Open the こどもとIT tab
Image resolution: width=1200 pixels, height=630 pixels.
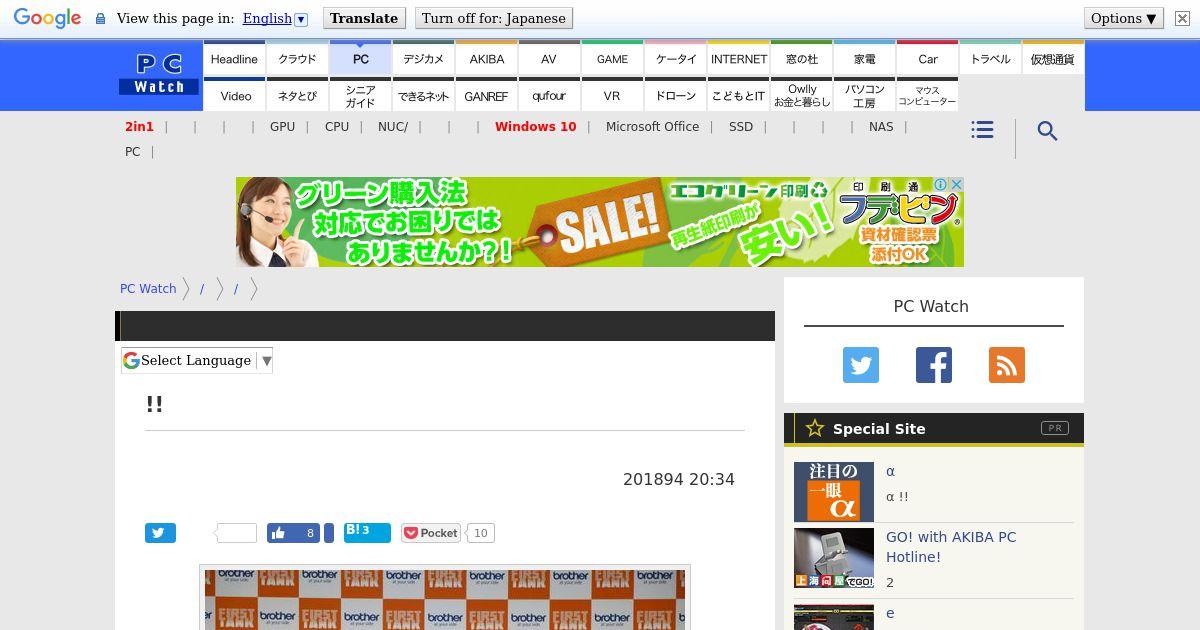738,95
